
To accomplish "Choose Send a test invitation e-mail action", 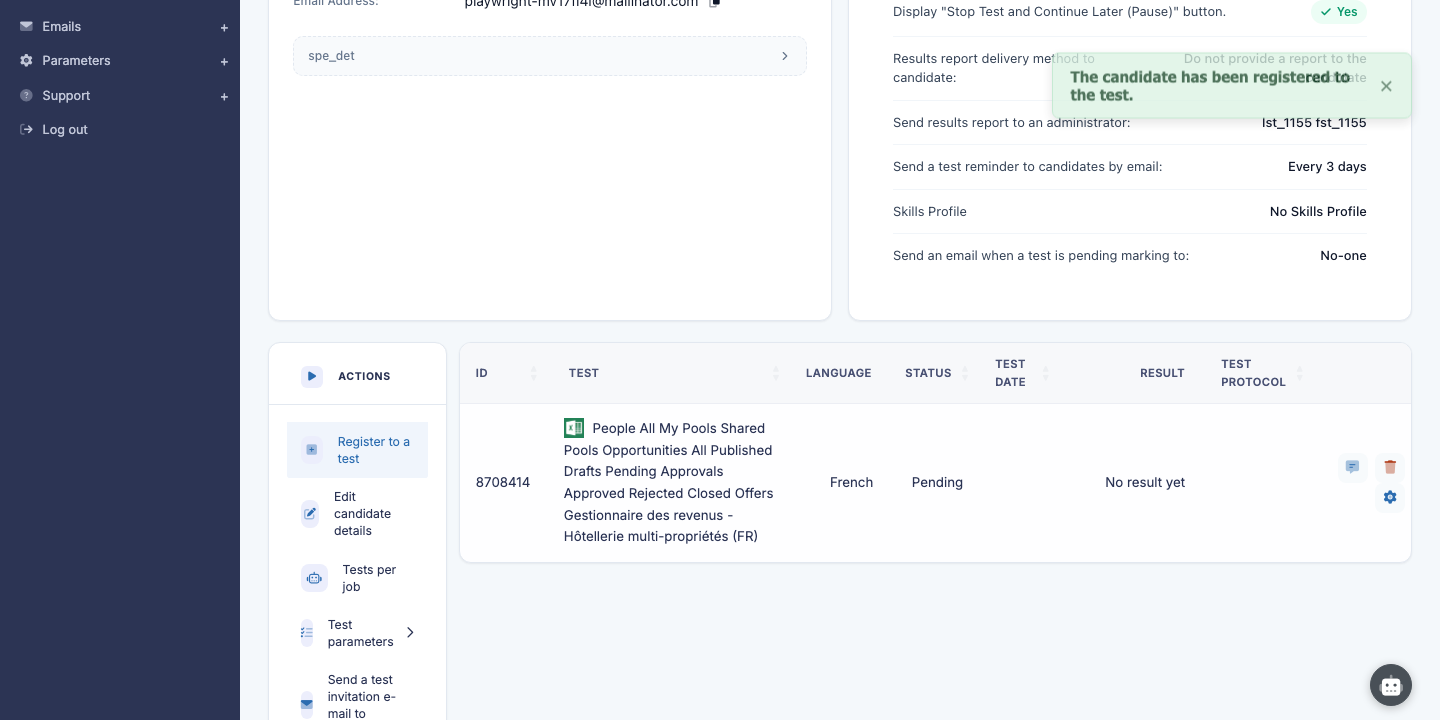I will [x=357, y=696].
